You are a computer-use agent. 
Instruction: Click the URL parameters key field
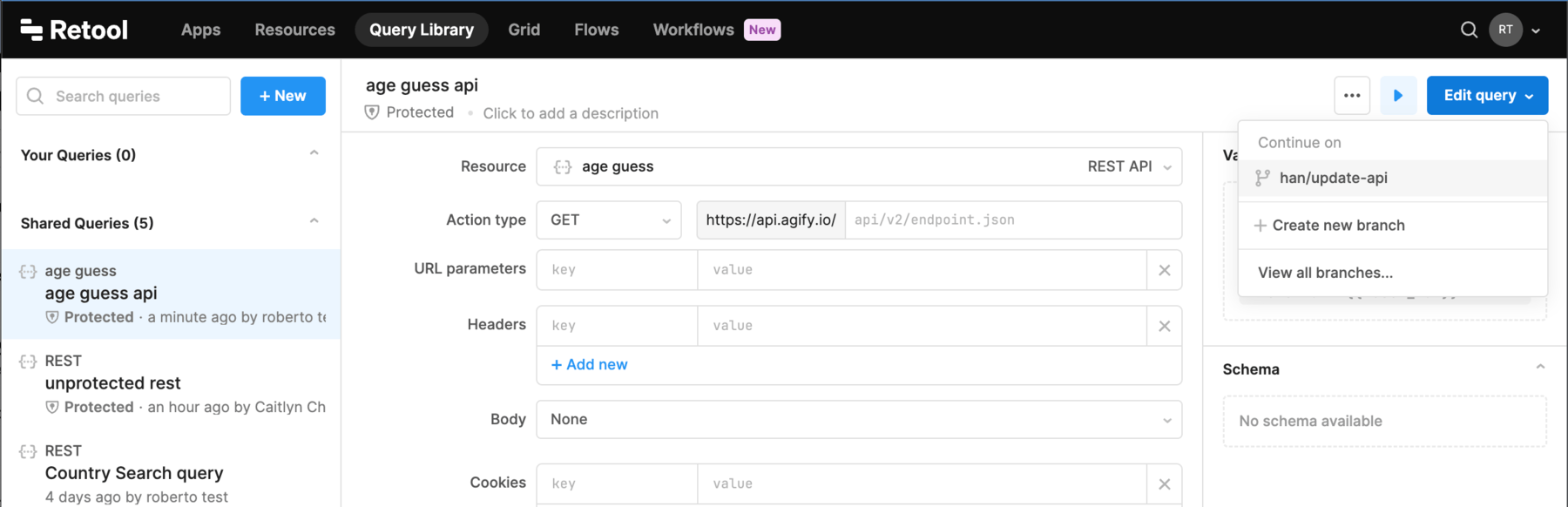[x=617, y=270]
